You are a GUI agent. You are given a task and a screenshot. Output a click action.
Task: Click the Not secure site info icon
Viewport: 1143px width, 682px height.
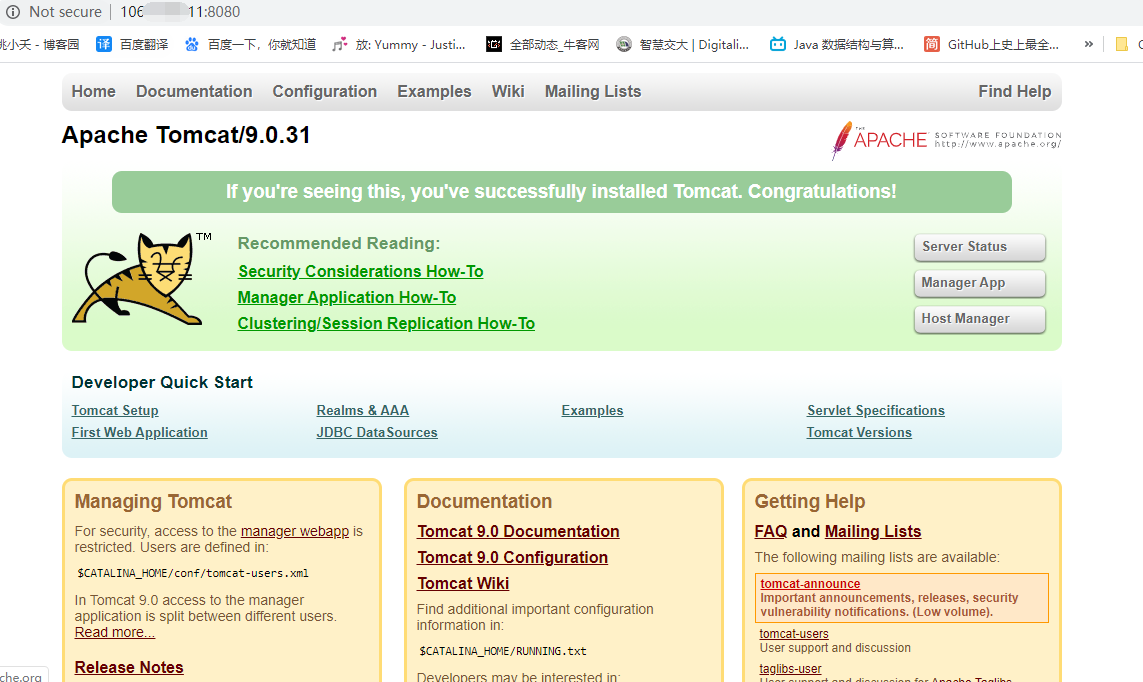pyautogui.click(x=12, y=12)
